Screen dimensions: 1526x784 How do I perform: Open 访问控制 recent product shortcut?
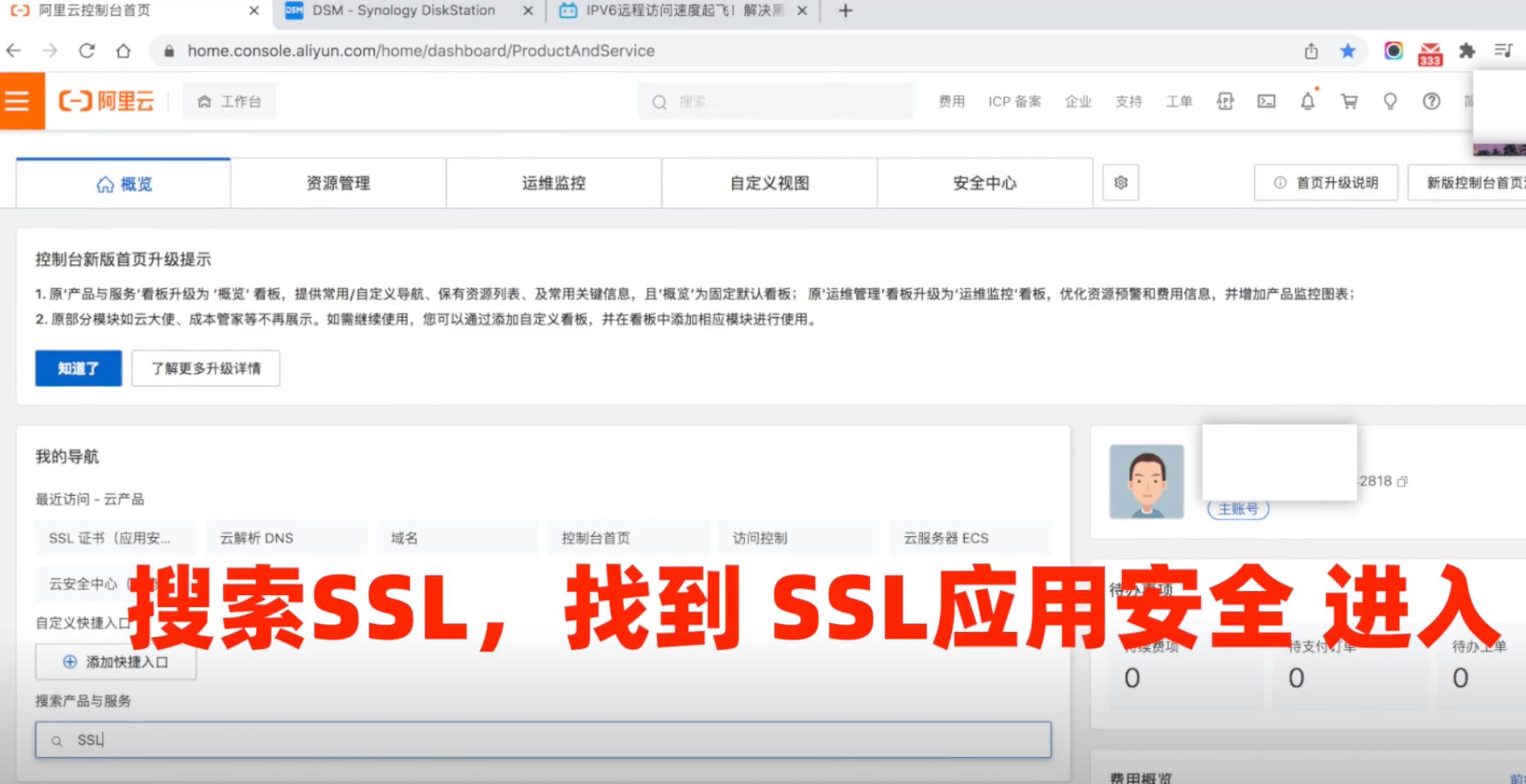point(800,538)
